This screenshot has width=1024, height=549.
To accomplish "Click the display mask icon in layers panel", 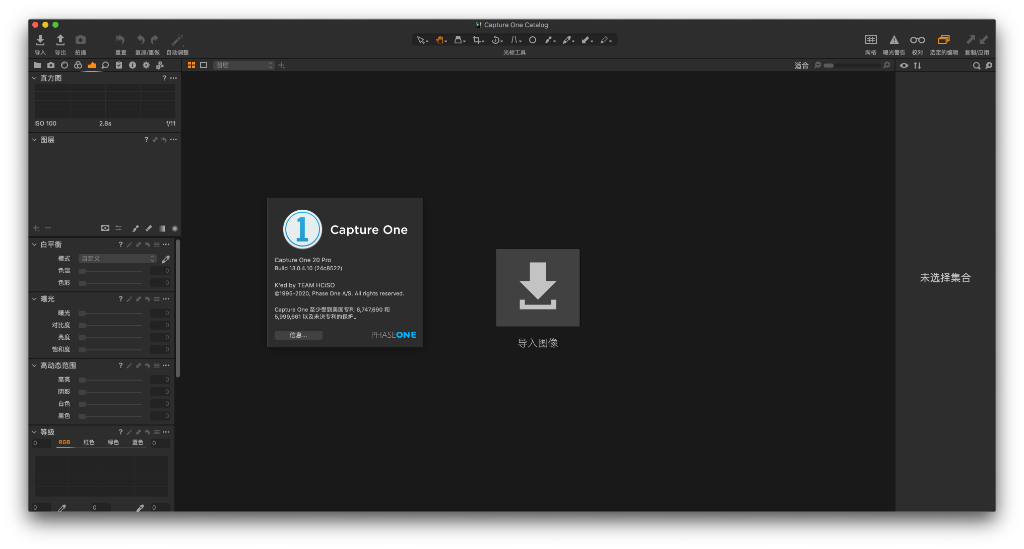I will tap(104, 228).
